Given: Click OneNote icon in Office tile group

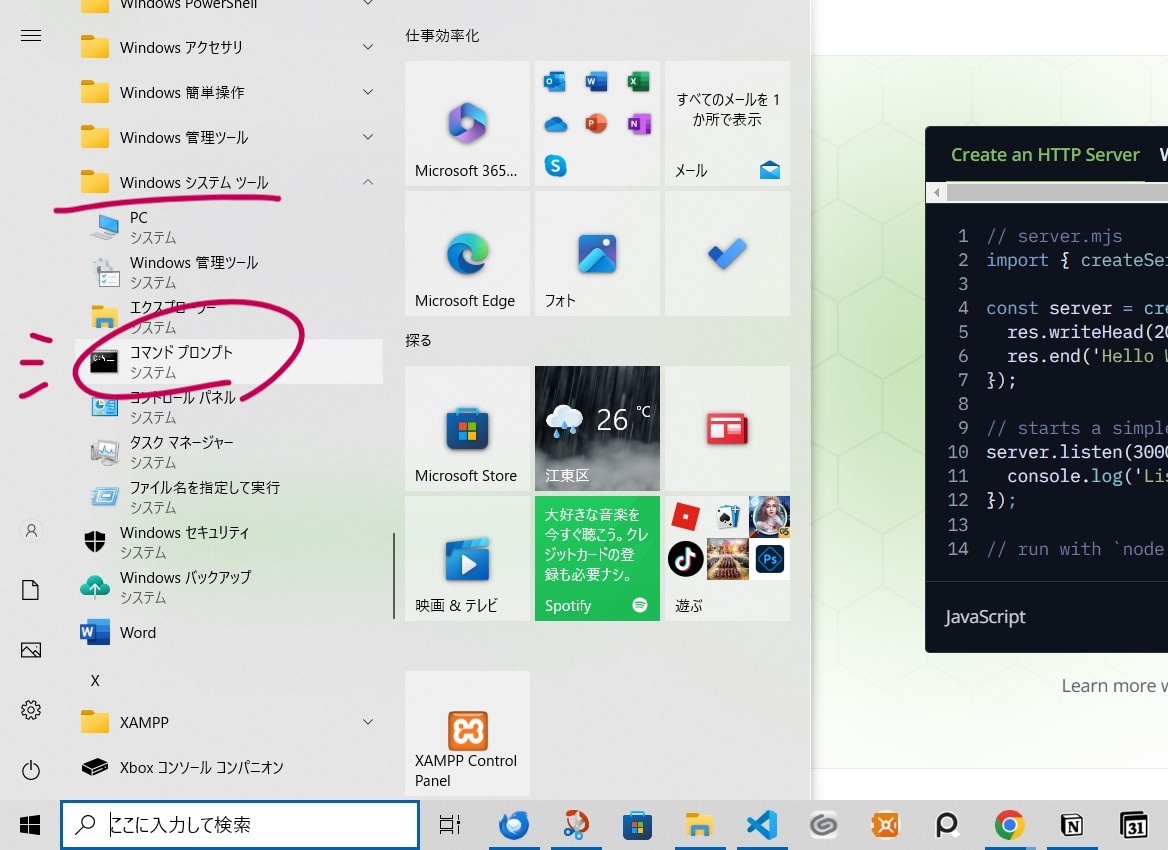Looking at the screenshot, I should 638,124.
